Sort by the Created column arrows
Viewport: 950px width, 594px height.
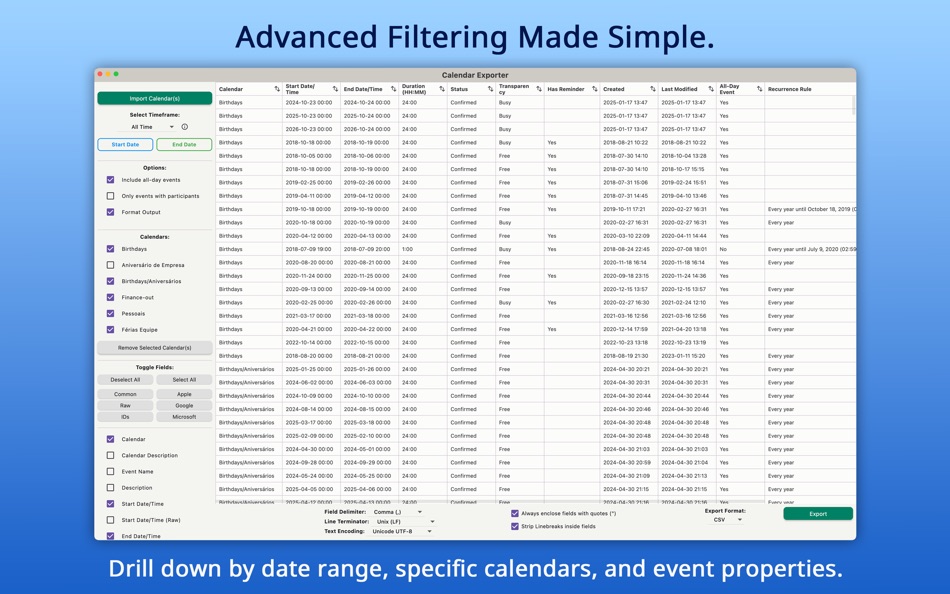tap(653, 89)
